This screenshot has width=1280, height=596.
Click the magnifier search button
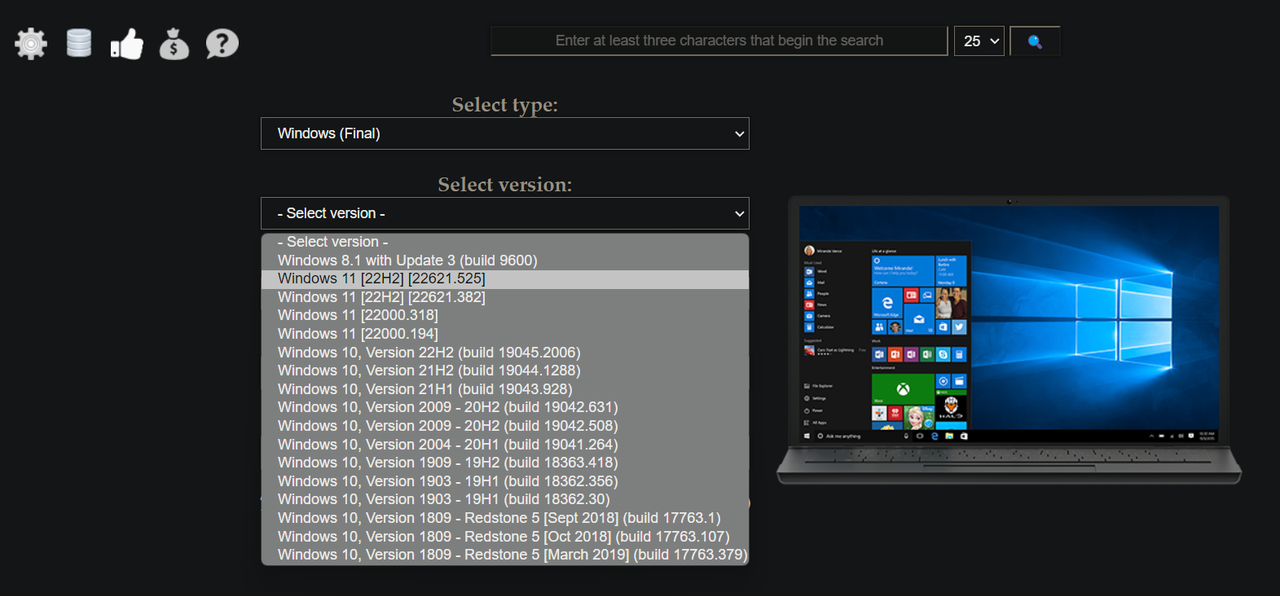[1035, 41]
